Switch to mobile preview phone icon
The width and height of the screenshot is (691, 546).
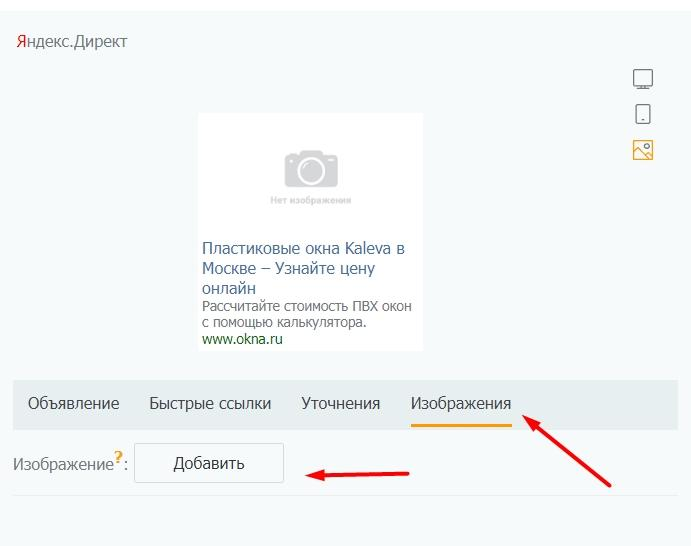[x=643, y=114]
